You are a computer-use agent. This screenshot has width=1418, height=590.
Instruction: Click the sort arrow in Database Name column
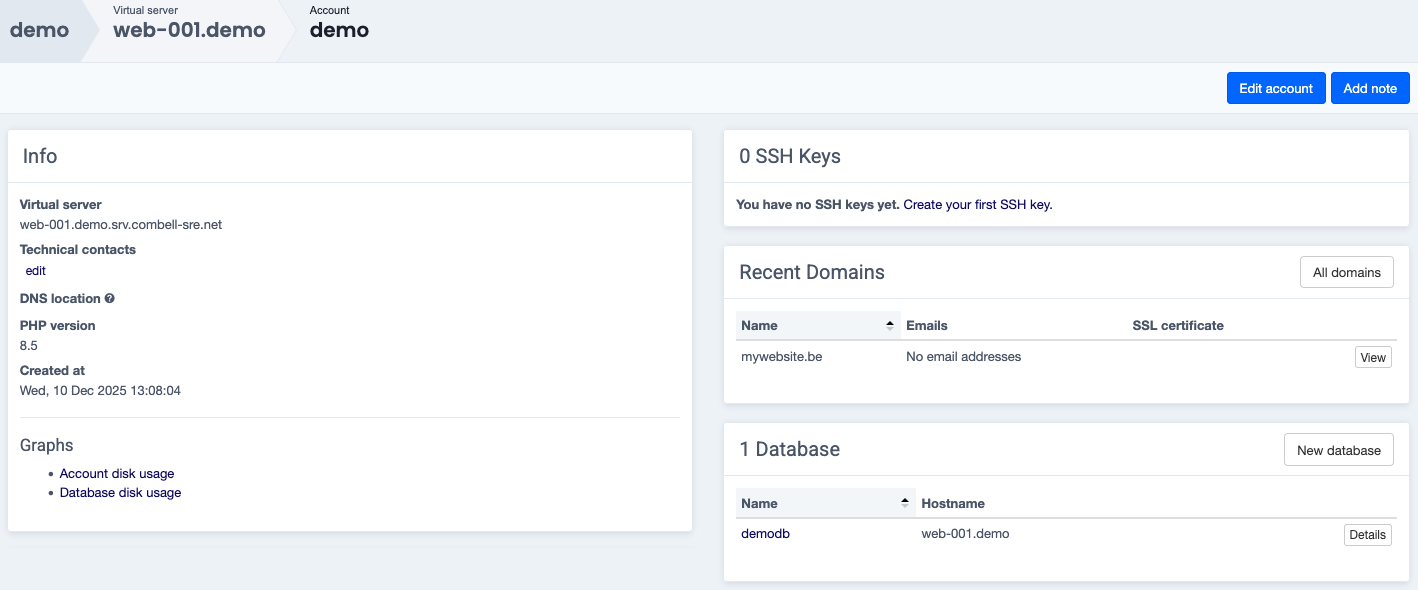click(905, 503)
